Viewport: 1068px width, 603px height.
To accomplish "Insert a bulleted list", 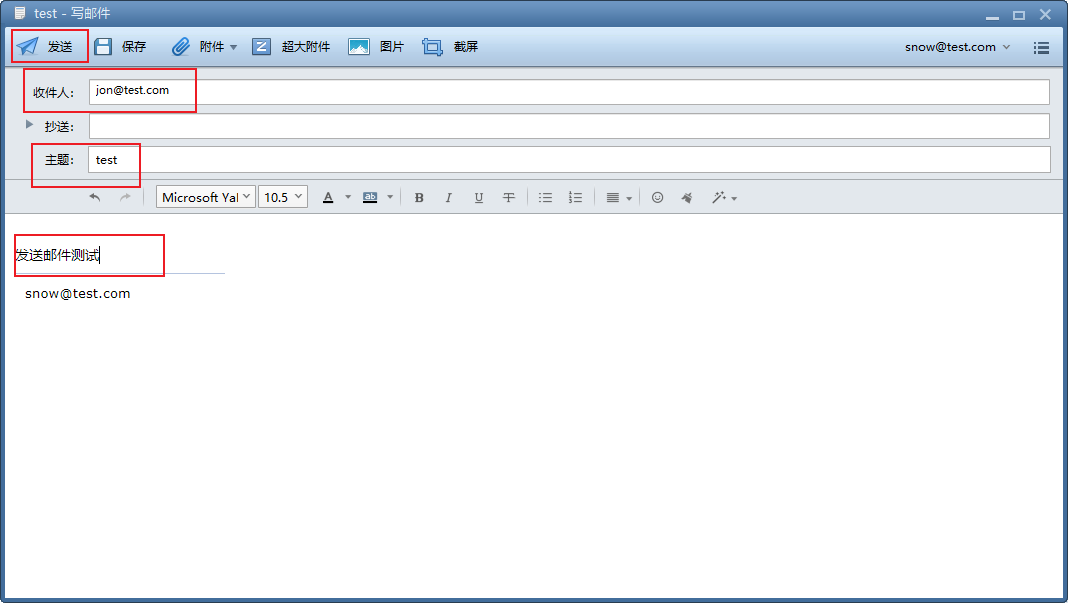I will coord(545,198).
